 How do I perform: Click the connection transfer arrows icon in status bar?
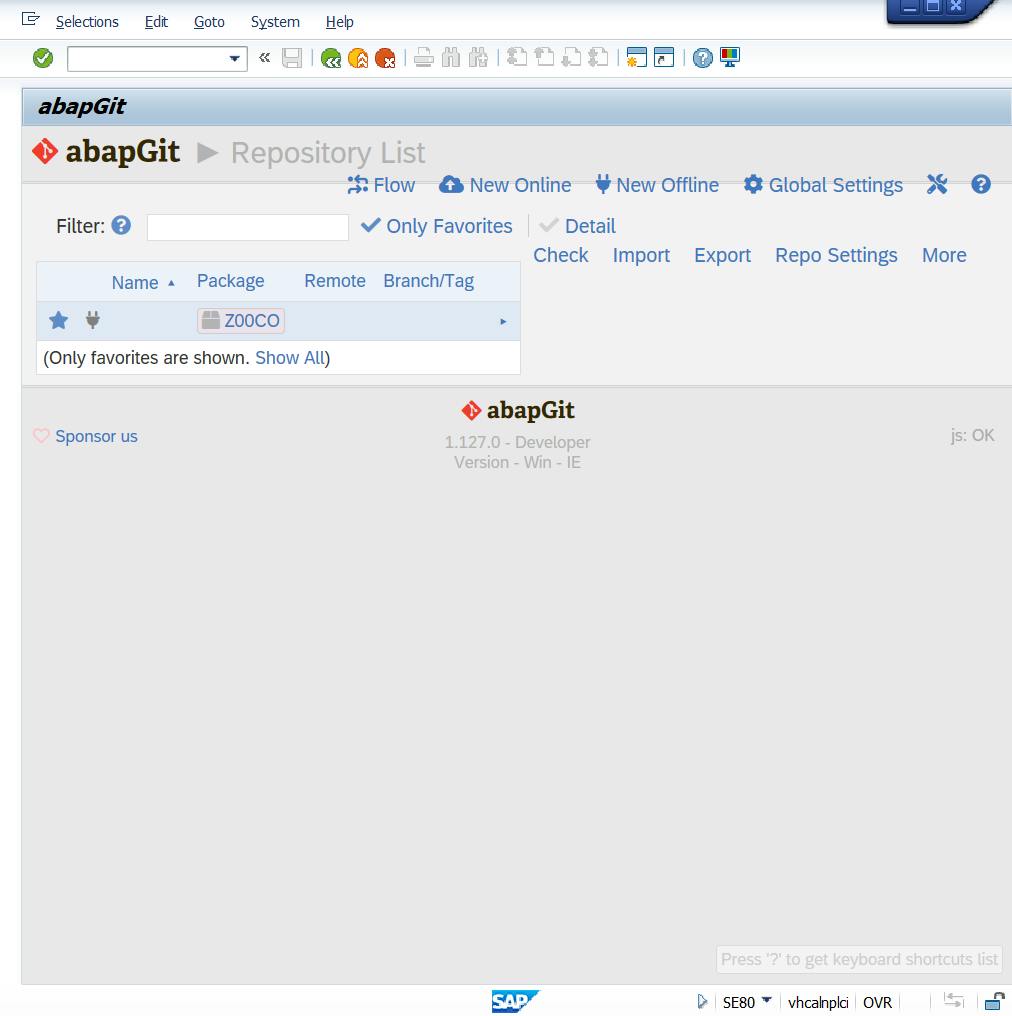[954, 1001]
